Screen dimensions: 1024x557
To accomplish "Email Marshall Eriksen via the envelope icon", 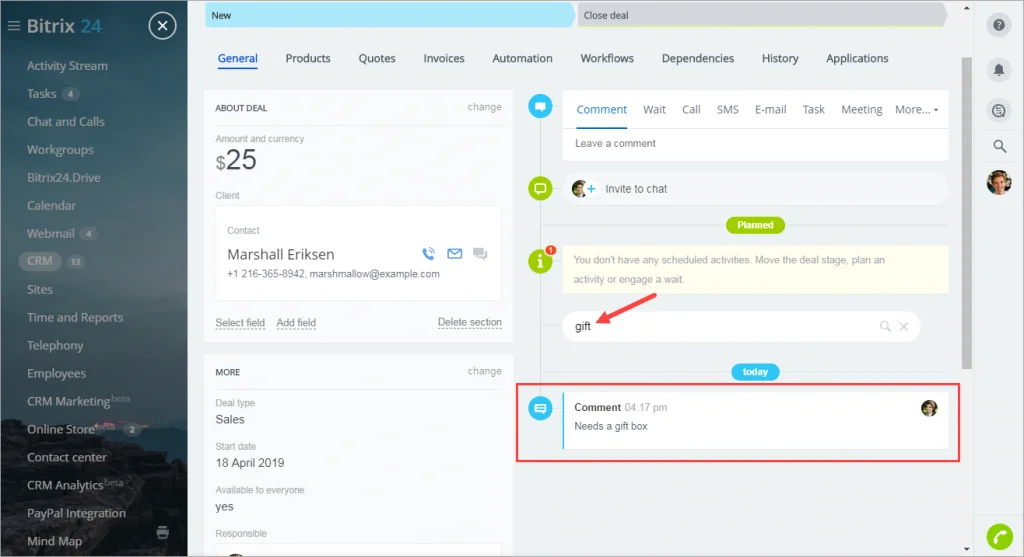I will click(455, 253).
